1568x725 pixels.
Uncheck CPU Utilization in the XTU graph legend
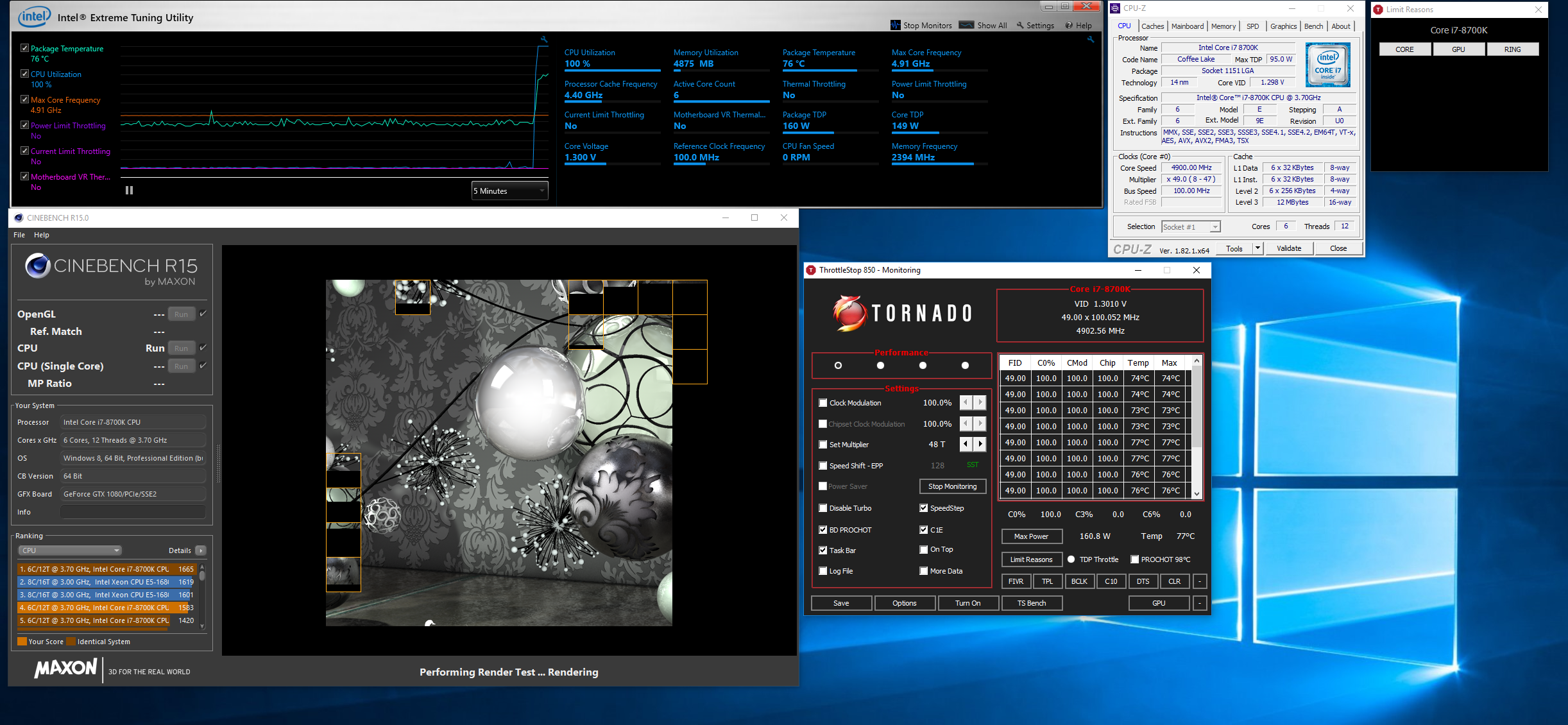coord(24,74)
